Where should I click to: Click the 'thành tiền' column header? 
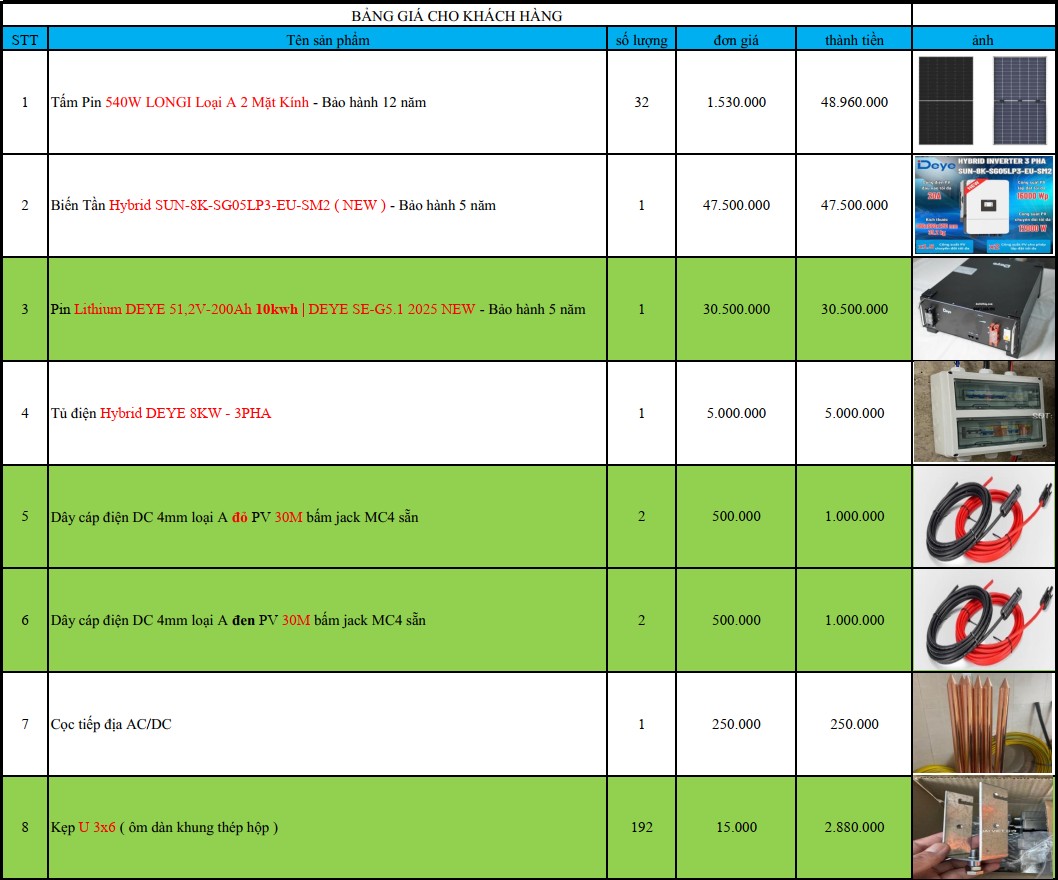click(854, 40)
